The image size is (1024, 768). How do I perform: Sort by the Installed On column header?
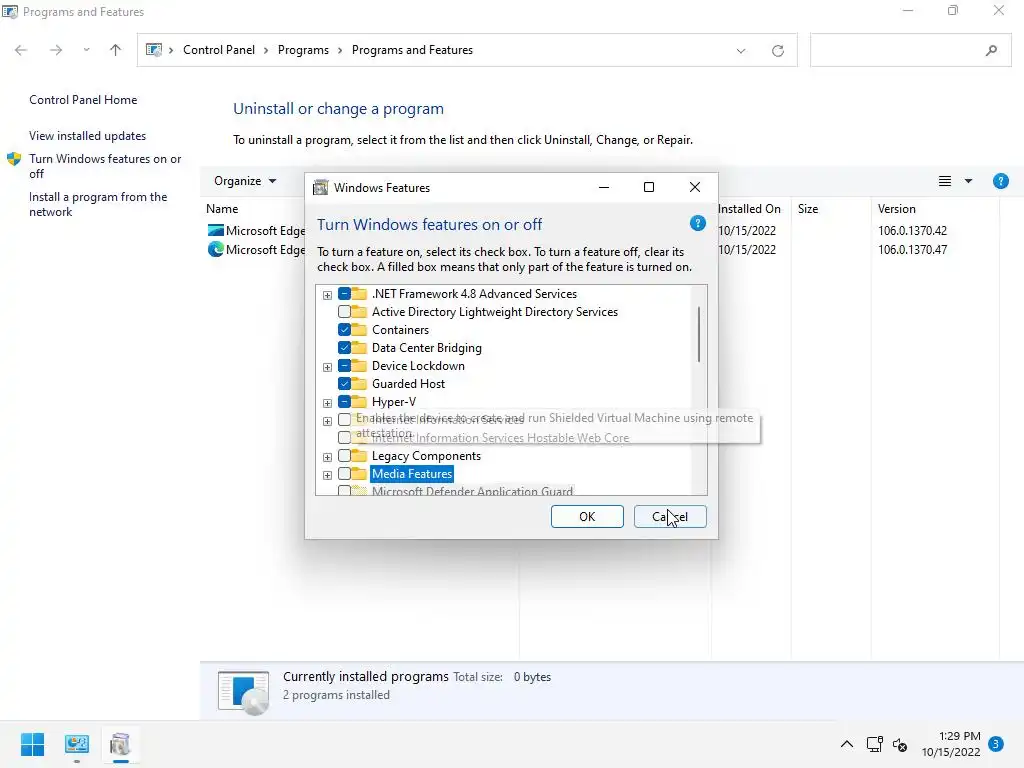click(x=749, y=209)
